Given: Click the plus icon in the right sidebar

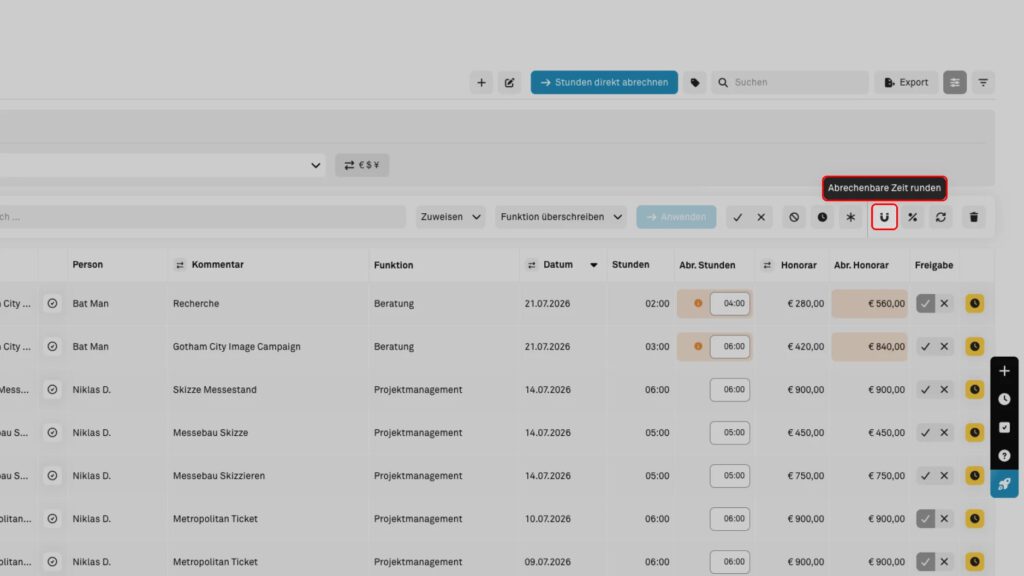Looking at the screenshot, I should (1004, 371).
